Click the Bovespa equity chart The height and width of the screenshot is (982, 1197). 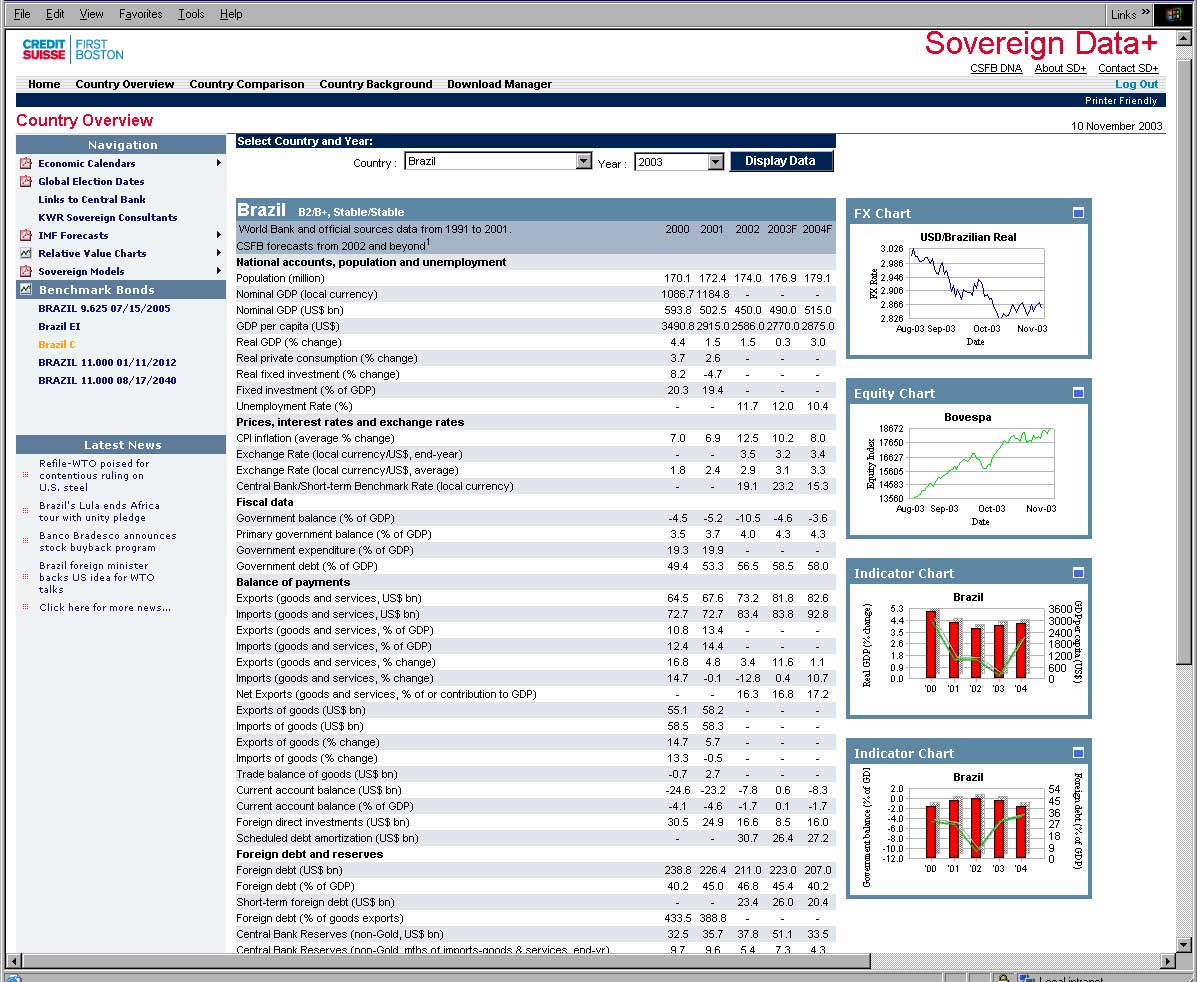(x=968, y=470)
